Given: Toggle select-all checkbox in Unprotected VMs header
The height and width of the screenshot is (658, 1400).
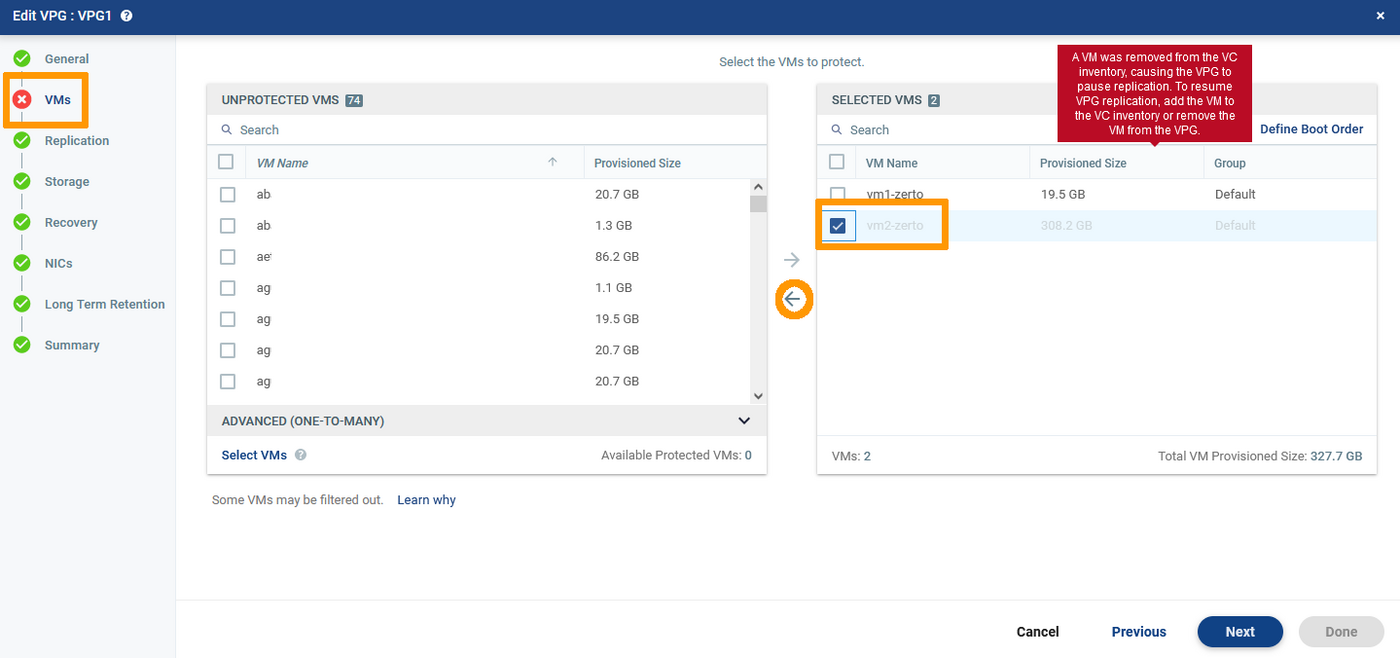Looking at the screenshot, I should coord(226,162).
